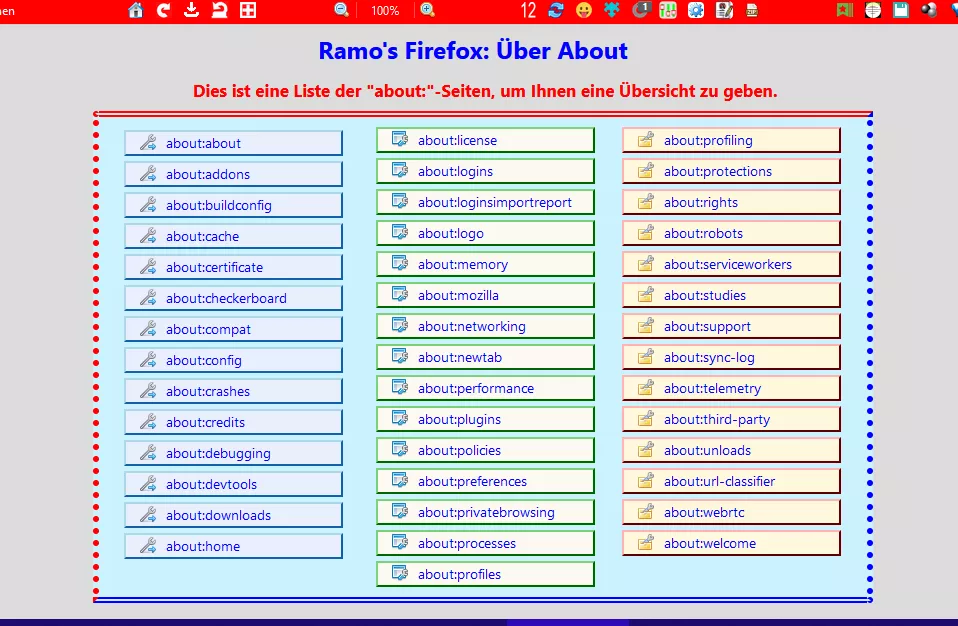
Task: Click the blue gear settings icon
Action: point(696,10)
